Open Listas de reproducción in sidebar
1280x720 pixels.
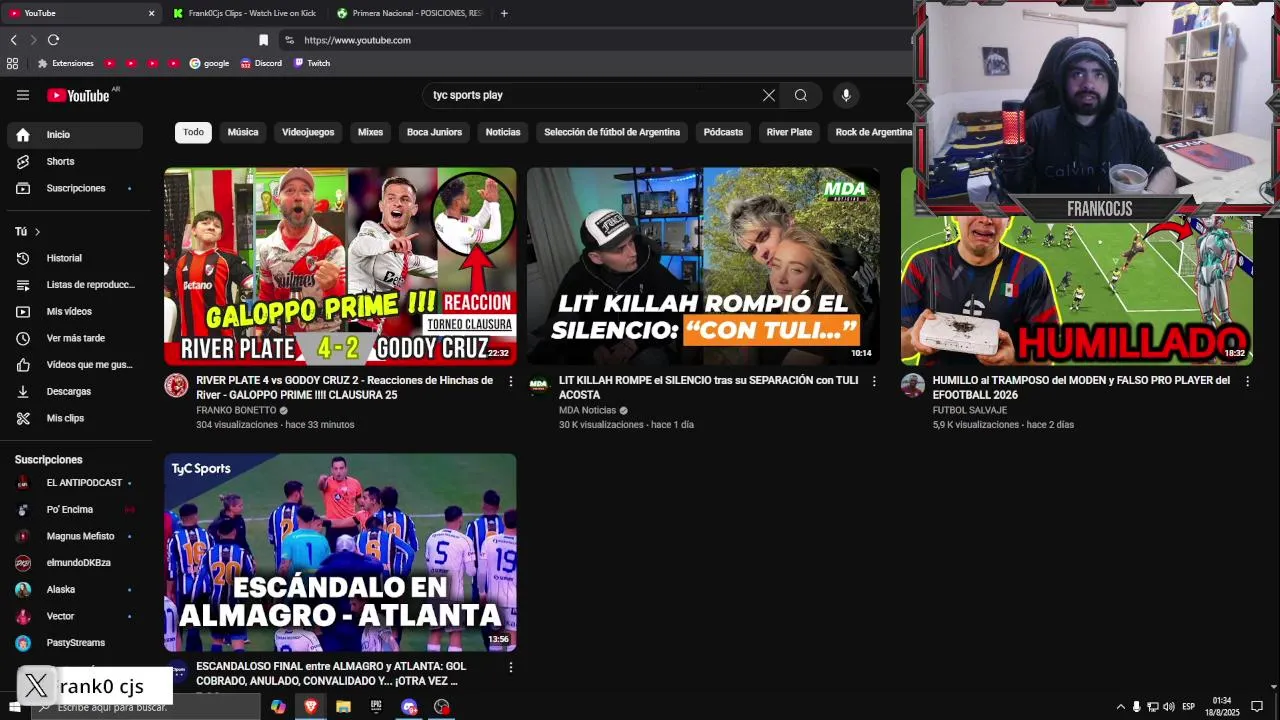(74, 285)
